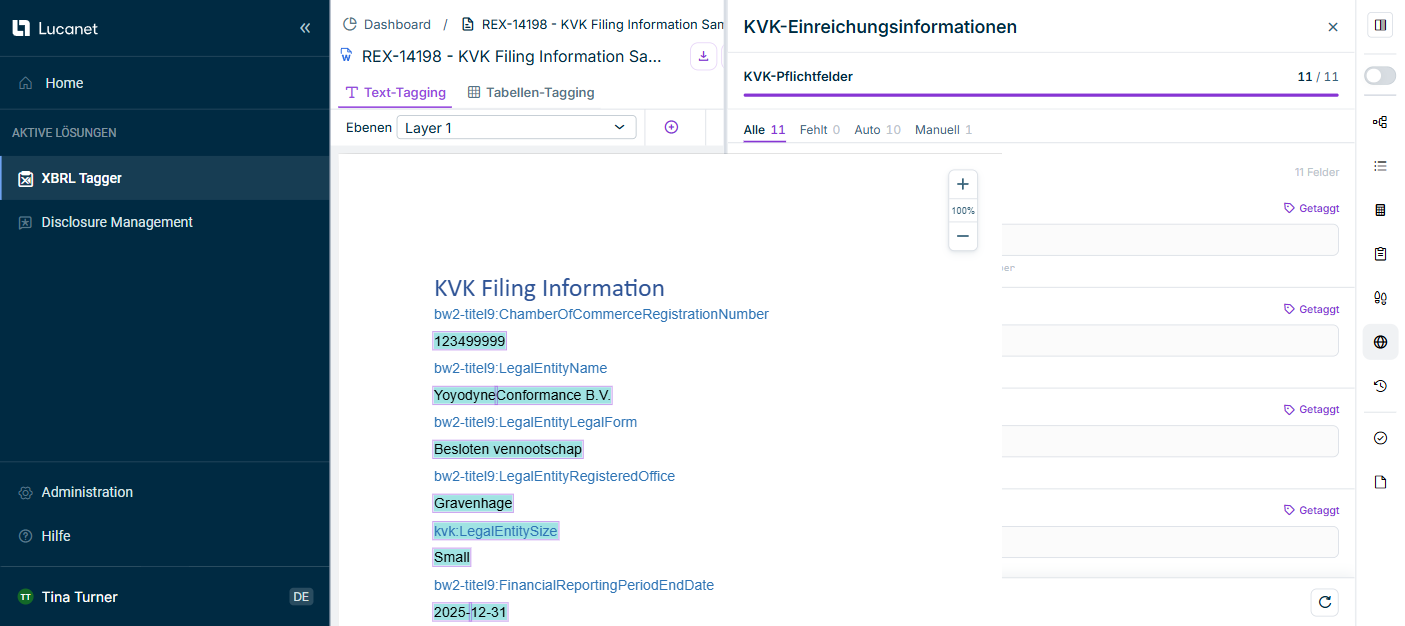Close the KVK-Einreichungsinformationen panel
The image size is (1405, 626).
pos(1332,27)
